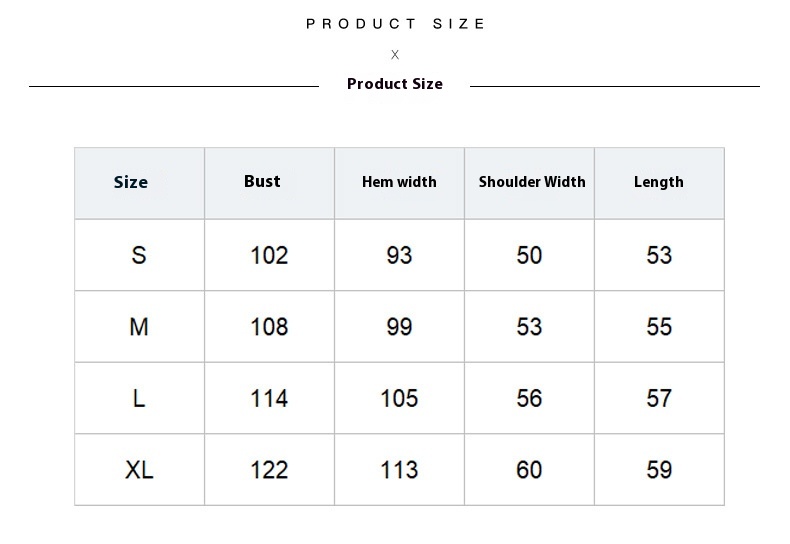This screenshot has width=790, height=544.
Task: Select the Length column header
Action: click(659, 182)
